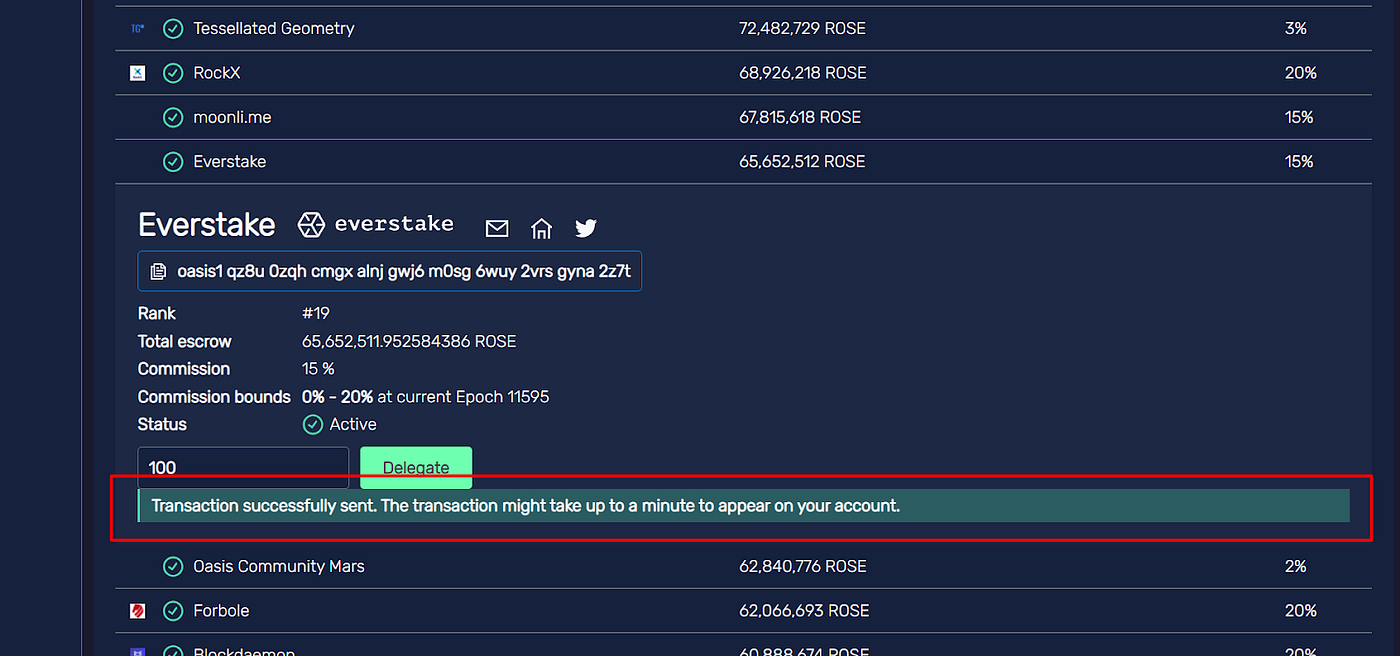Viewport: 1400px width, 656px height.
Task: Click the Tessellated Geometry status checkmark
Action: click(x=173, y=29)
